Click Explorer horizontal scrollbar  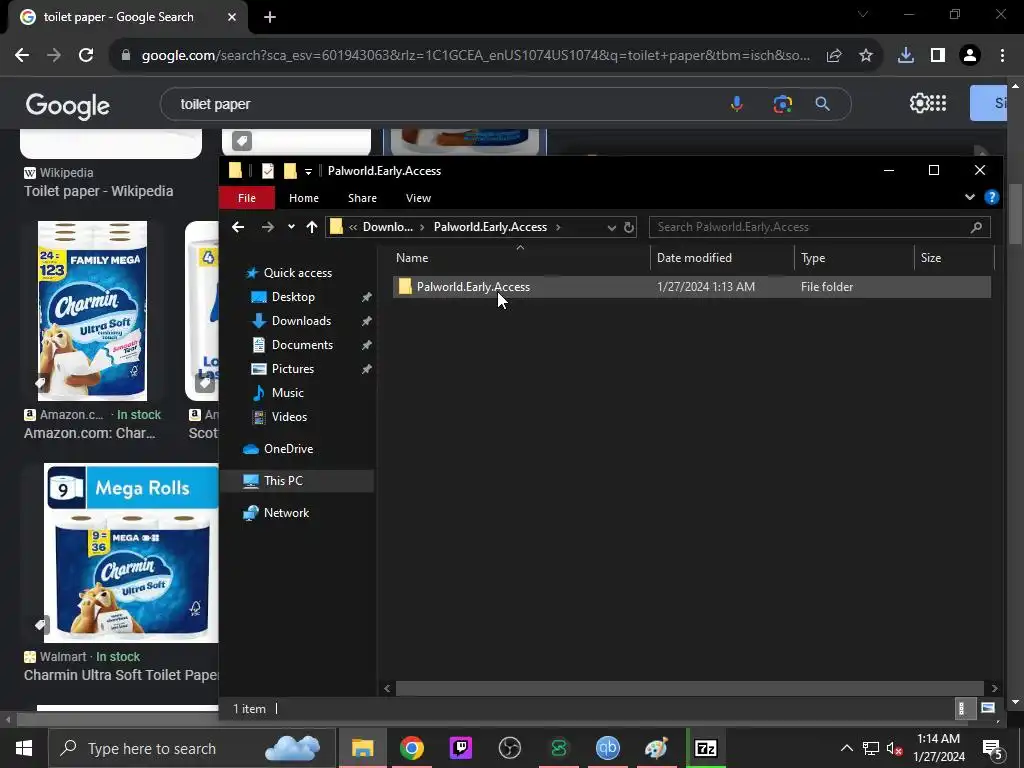[690, 688]
